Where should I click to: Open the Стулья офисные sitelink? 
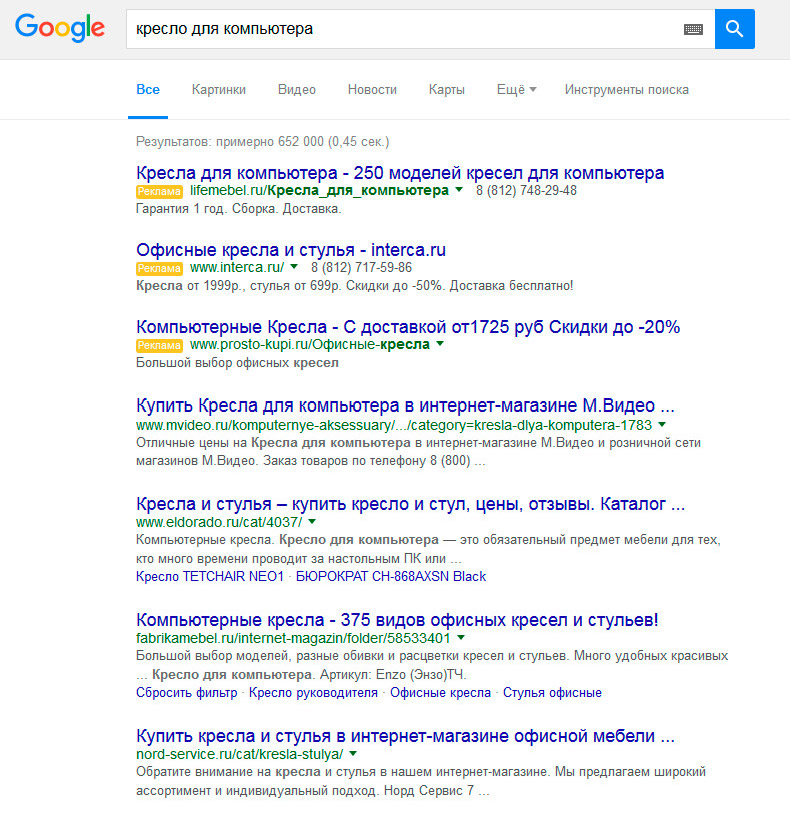(552, 693)
